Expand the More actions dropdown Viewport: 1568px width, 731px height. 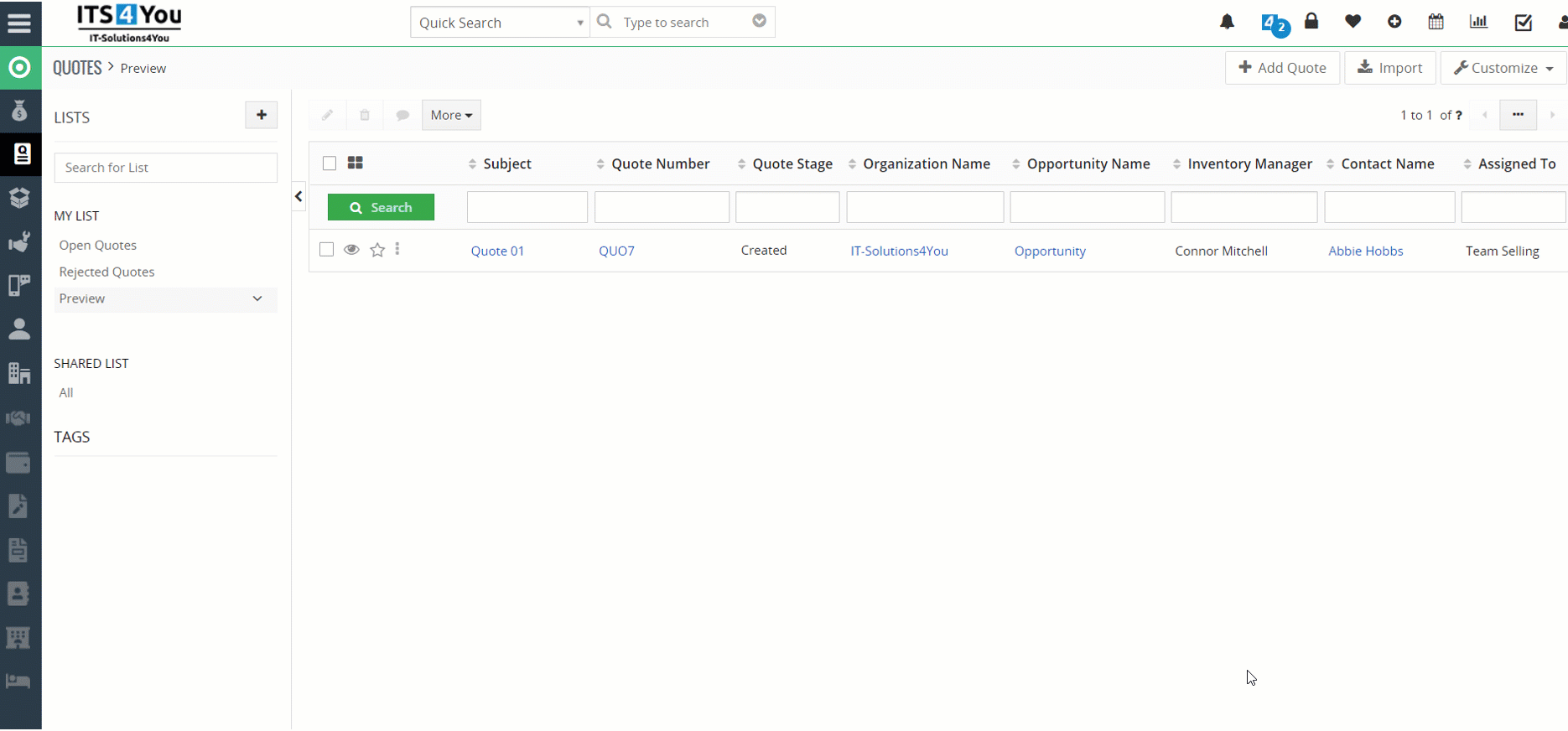tap(451, 115)
